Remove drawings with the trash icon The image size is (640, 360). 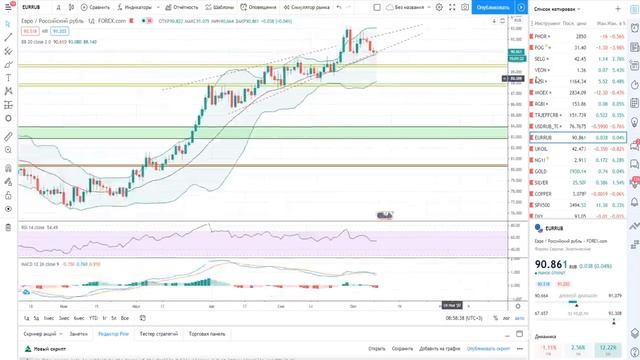point(8,227)
